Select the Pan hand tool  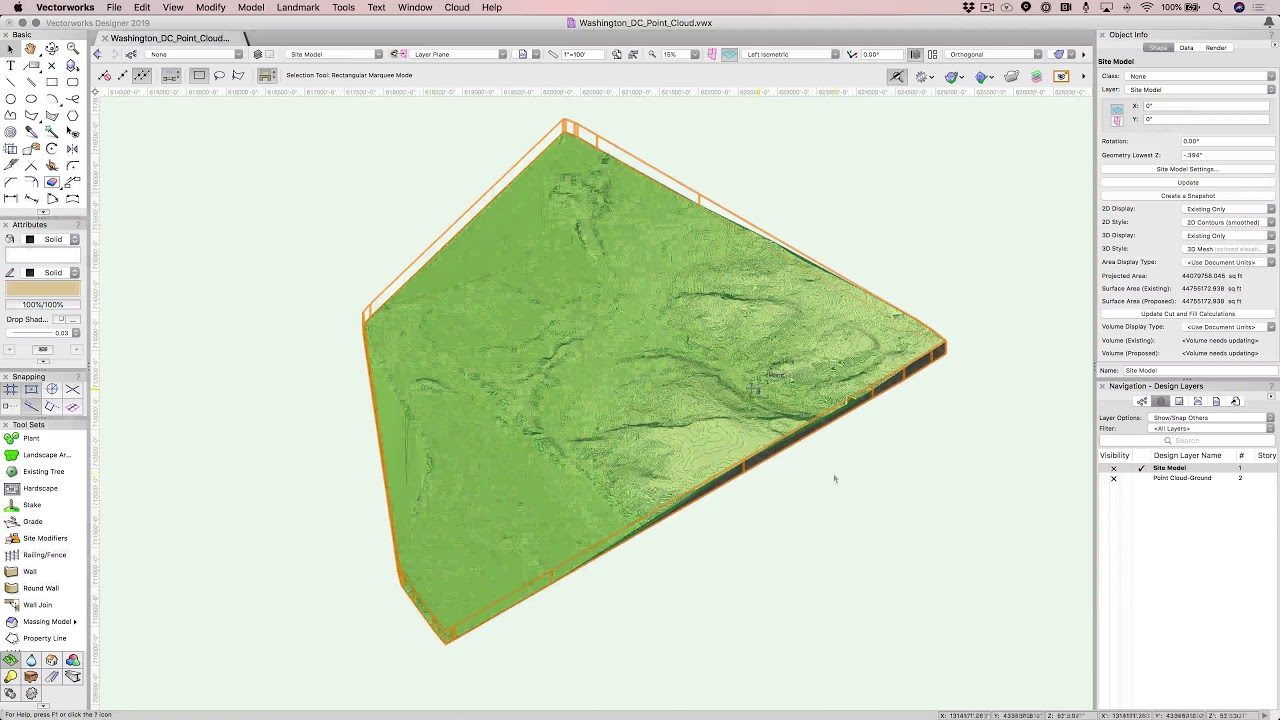pos(30,48)
